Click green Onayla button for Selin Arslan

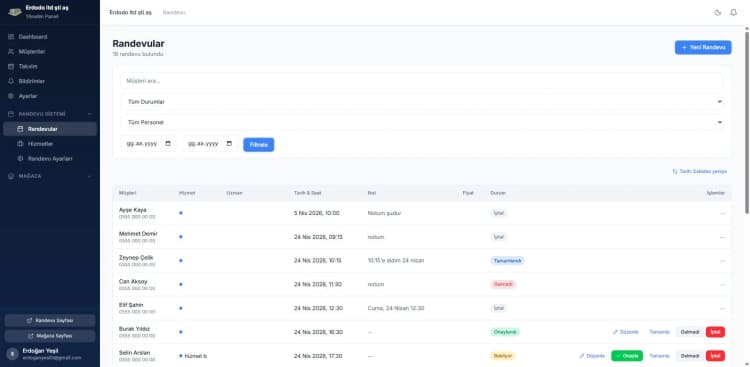[627, 356]
